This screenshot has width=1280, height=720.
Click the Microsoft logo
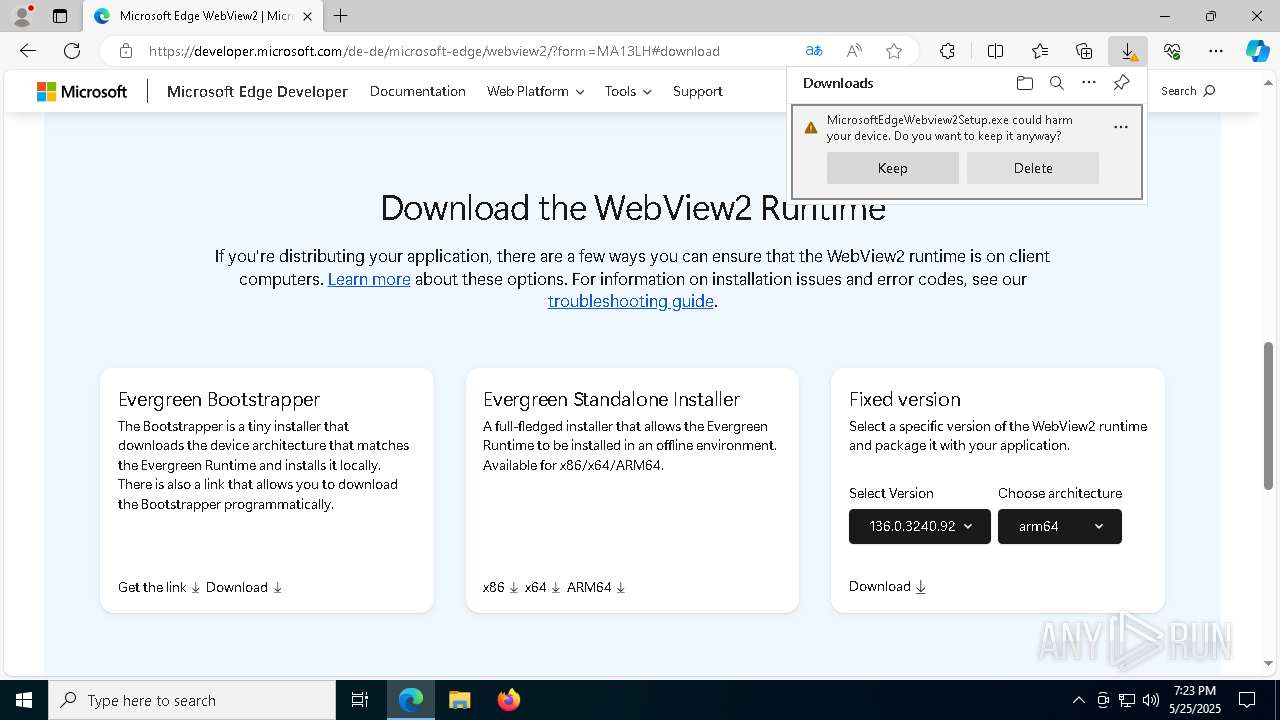[82, 91]
